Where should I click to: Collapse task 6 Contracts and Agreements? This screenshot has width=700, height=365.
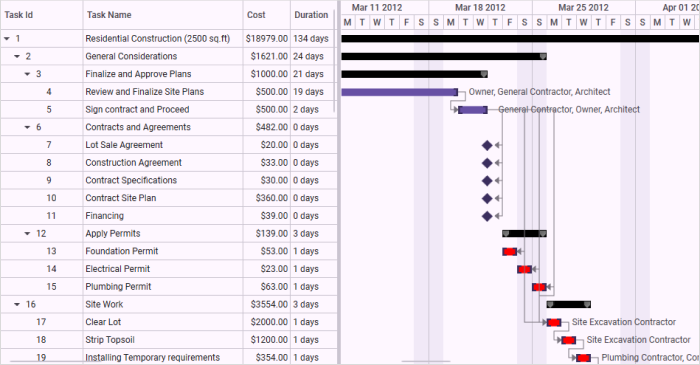pyautogui.click(x=27, y=127)
